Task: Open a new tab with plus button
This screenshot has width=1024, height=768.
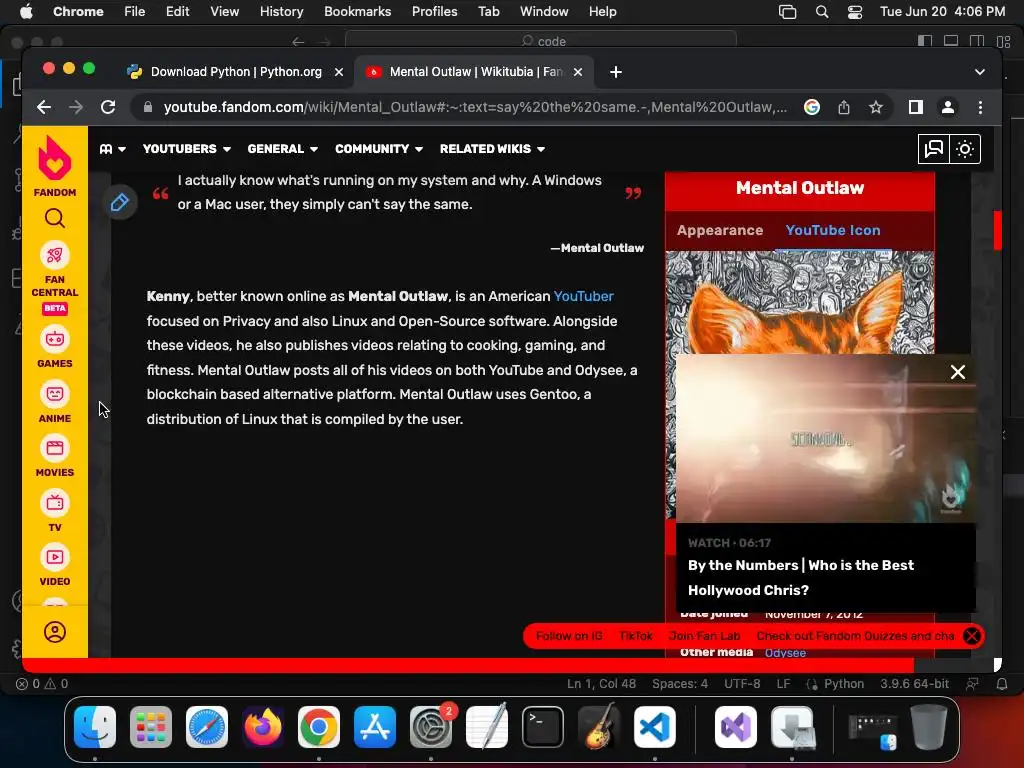Action: point(616,72)
